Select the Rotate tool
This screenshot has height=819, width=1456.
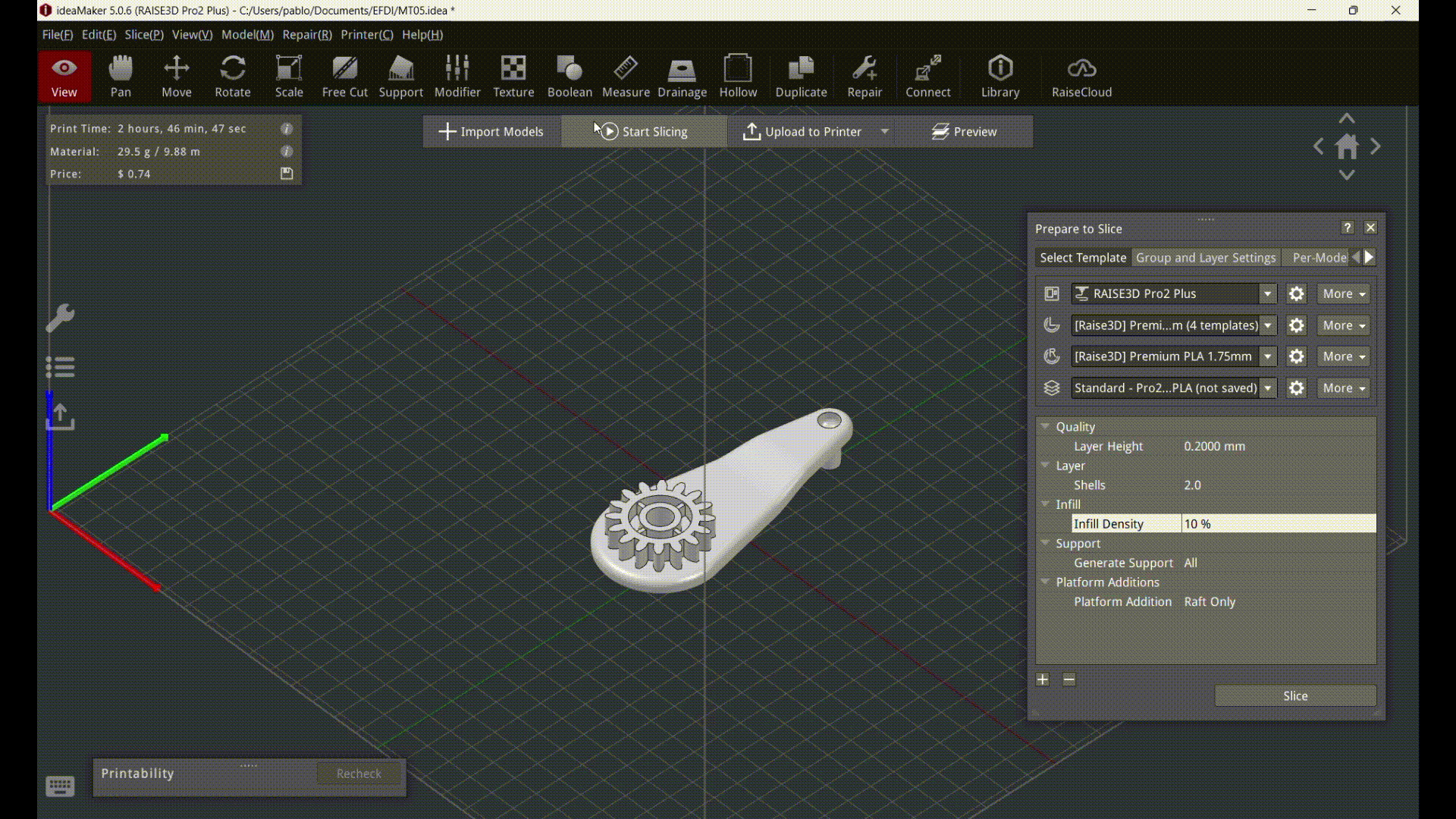[233, 76]
